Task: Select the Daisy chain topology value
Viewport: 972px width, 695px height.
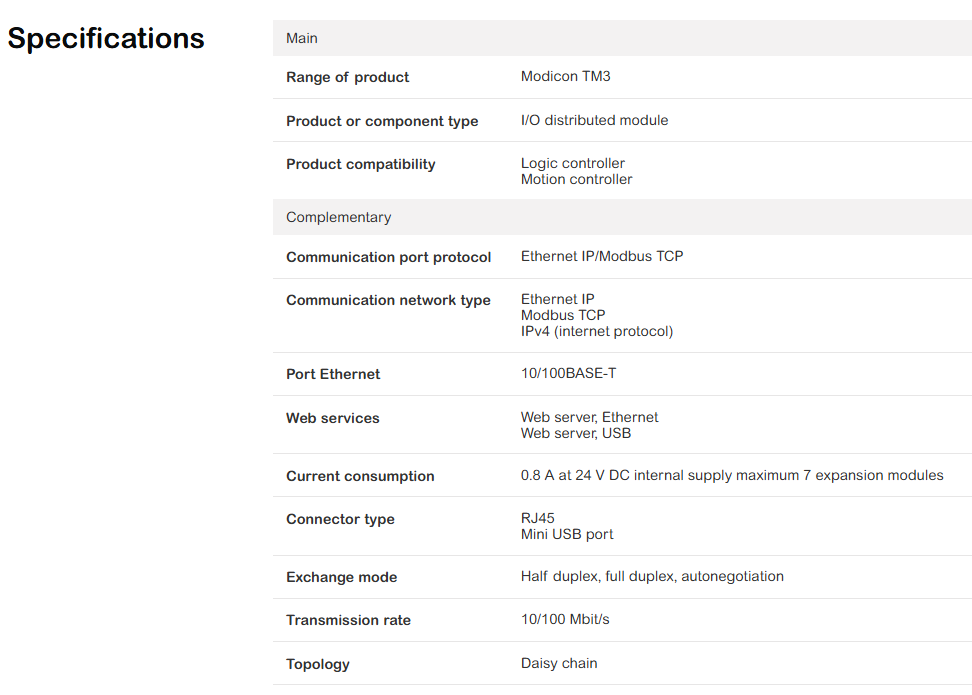Action: click(x=558, y=663)
